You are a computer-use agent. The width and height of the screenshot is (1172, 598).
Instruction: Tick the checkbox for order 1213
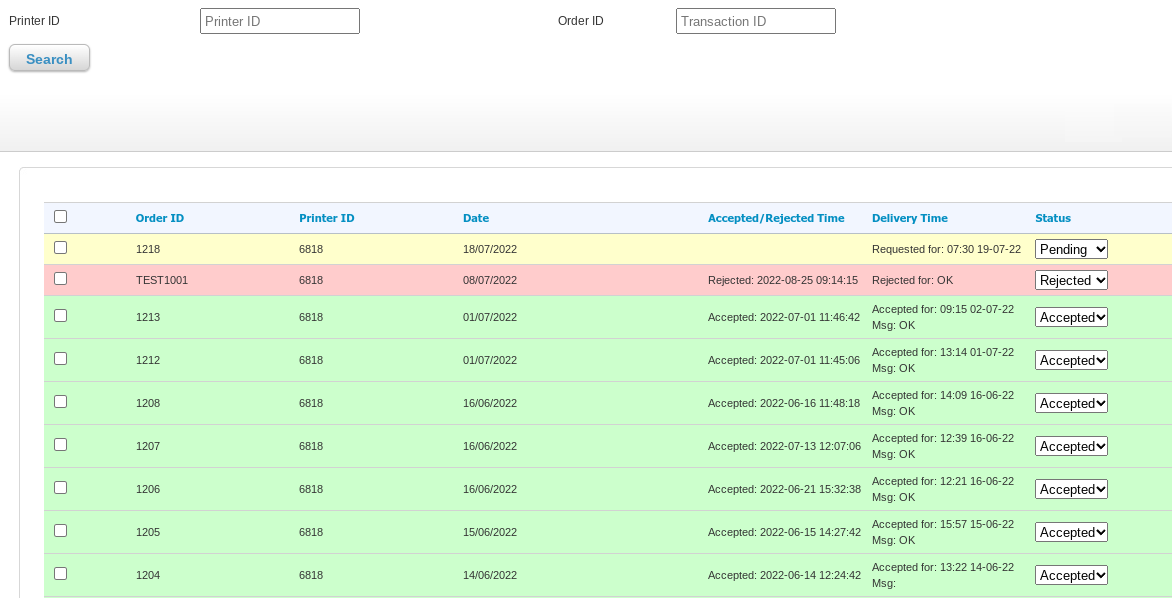61,316
